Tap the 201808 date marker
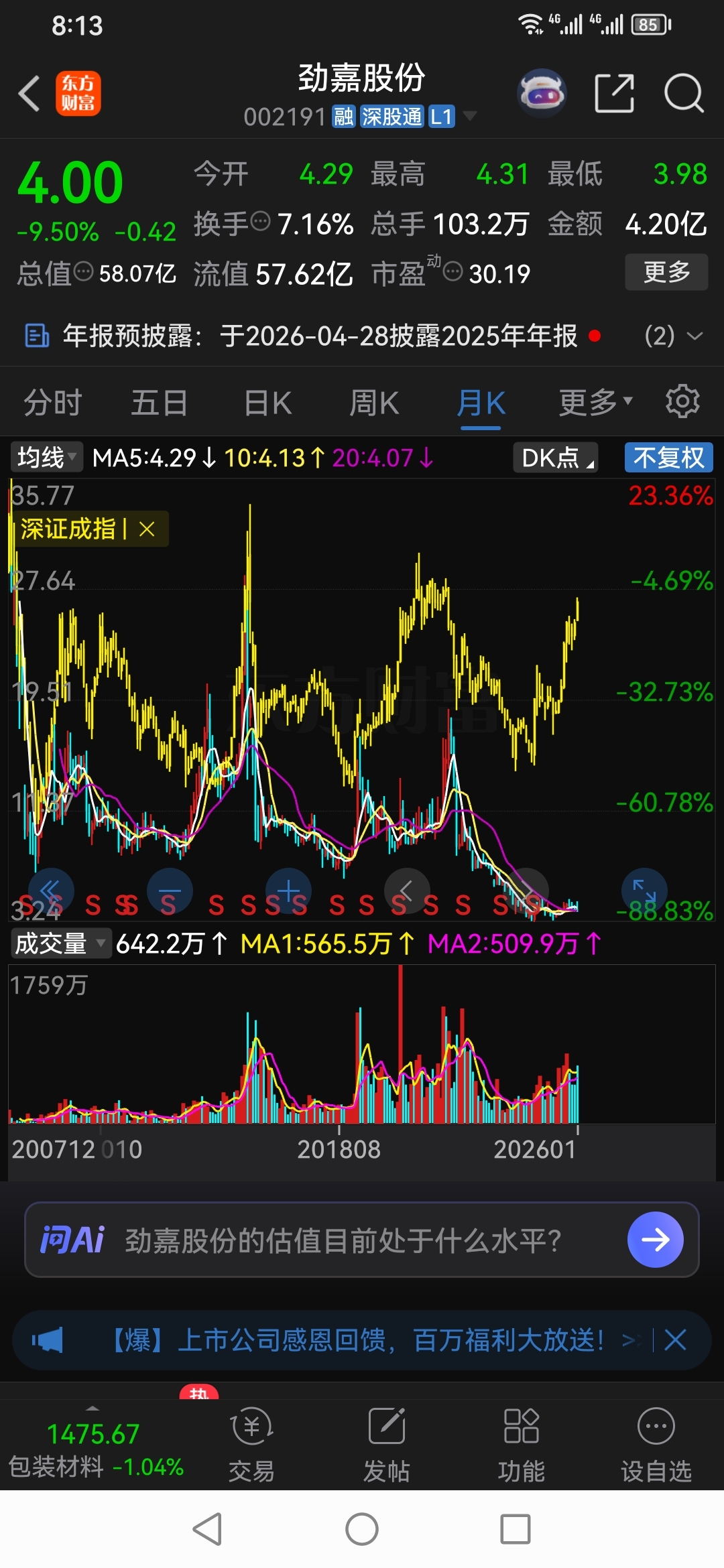Image resolution: width=724 pixels, height=1568 pixels. [339, 1149]
